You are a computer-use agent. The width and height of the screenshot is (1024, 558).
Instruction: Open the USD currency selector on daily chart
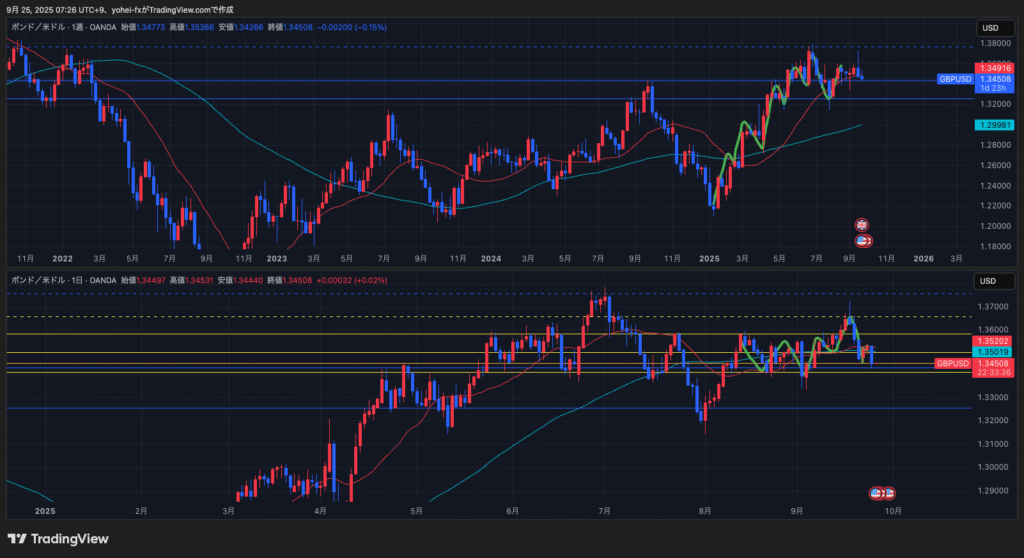[990, 281]
